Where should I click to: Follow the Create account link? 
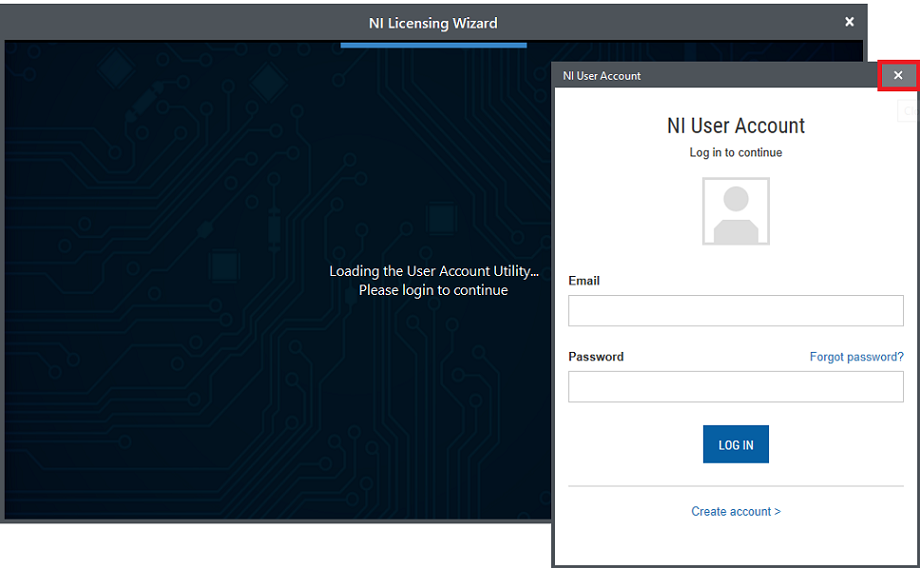tap(736, 511)
